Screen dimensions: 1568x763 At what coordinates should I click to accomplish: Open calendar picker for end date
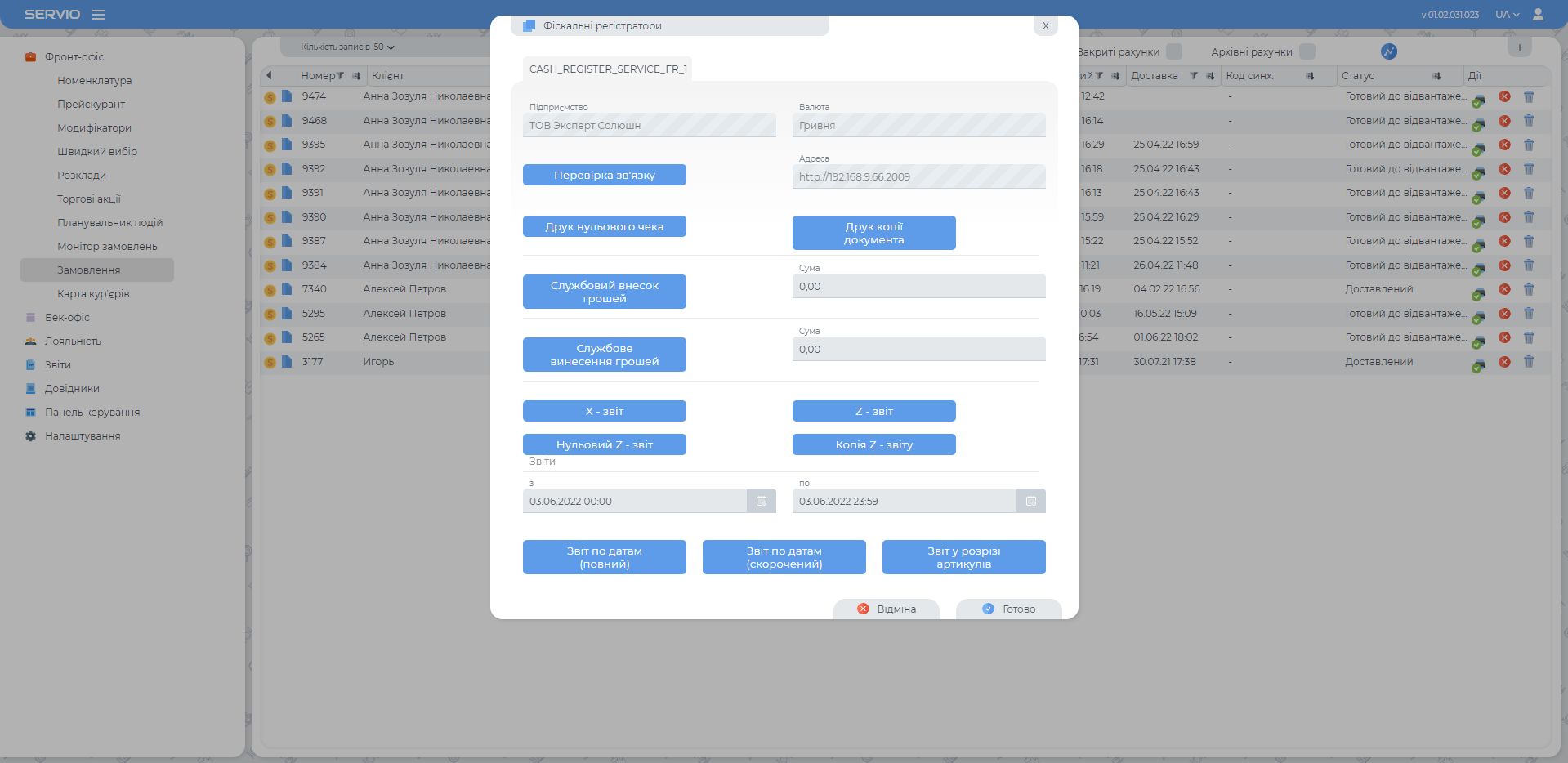pos(1030,501)
